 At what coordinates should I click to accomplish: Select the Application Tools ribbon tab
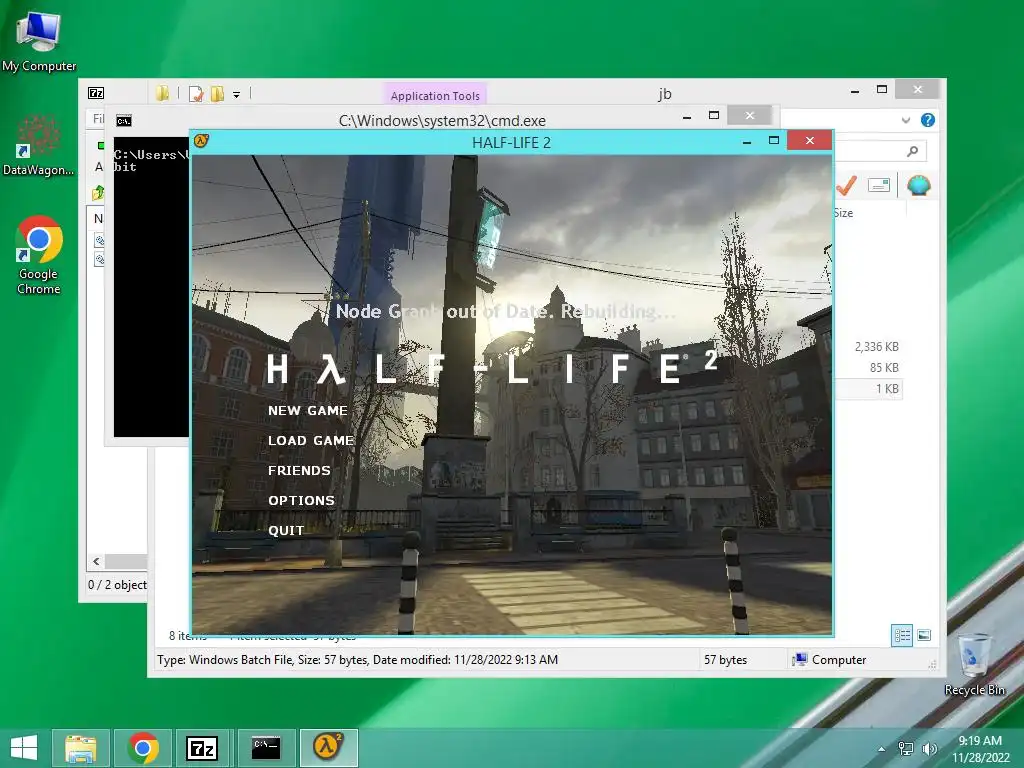tap(435, 95)
